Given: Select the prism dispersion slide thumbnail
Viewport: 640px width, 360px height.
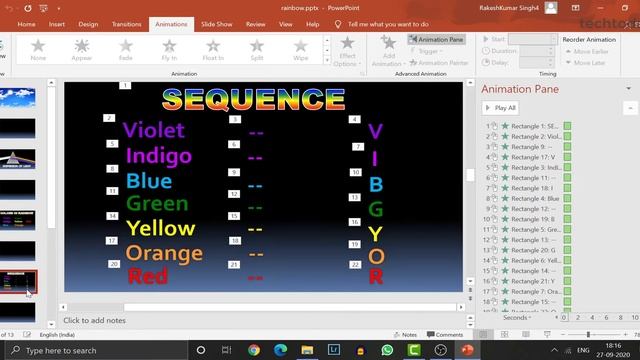Looking at the screenshot, I should point(18,159).
